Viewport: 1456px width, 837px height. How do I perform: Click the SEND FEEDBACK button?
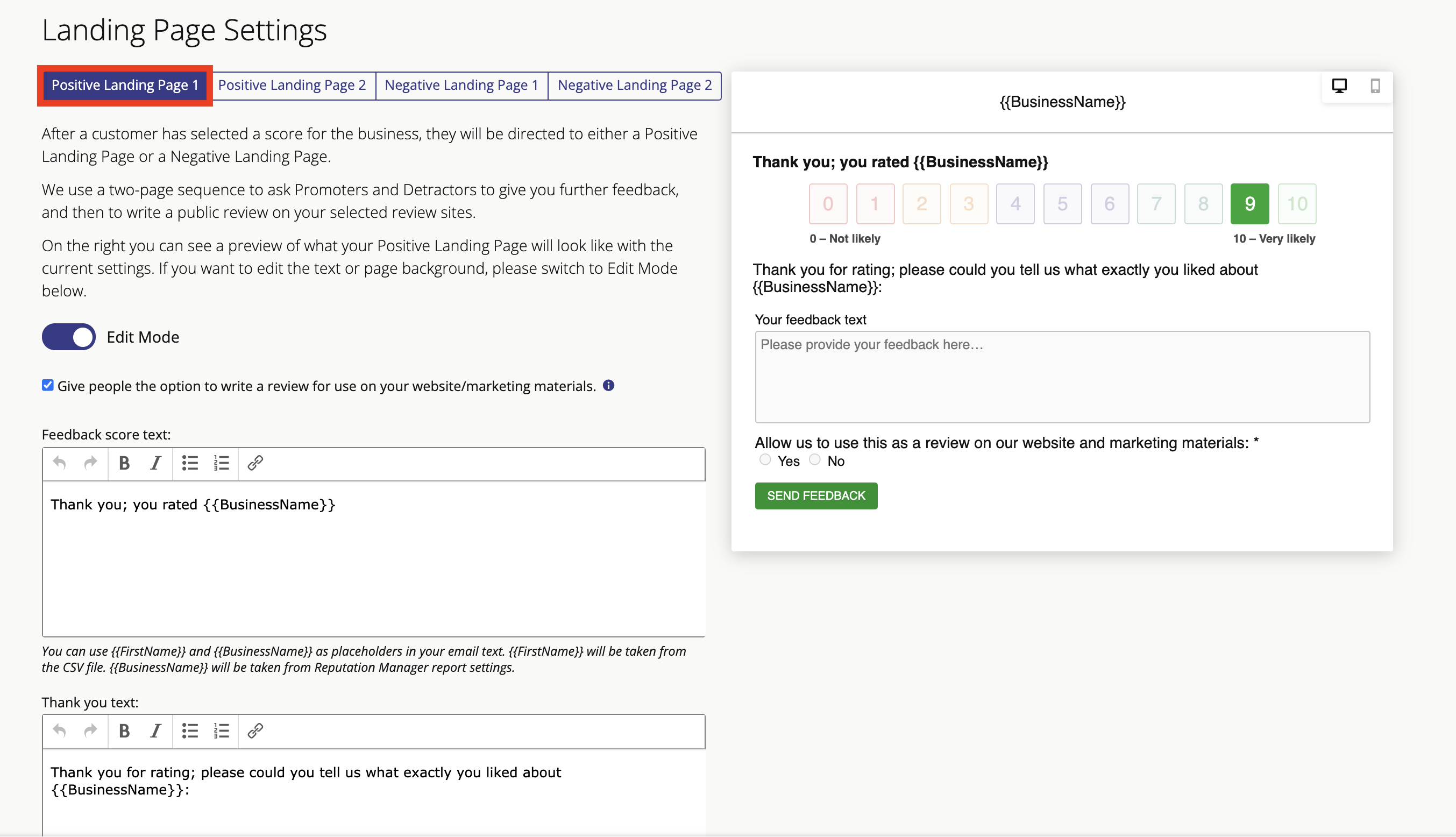(x=816, y=496)
